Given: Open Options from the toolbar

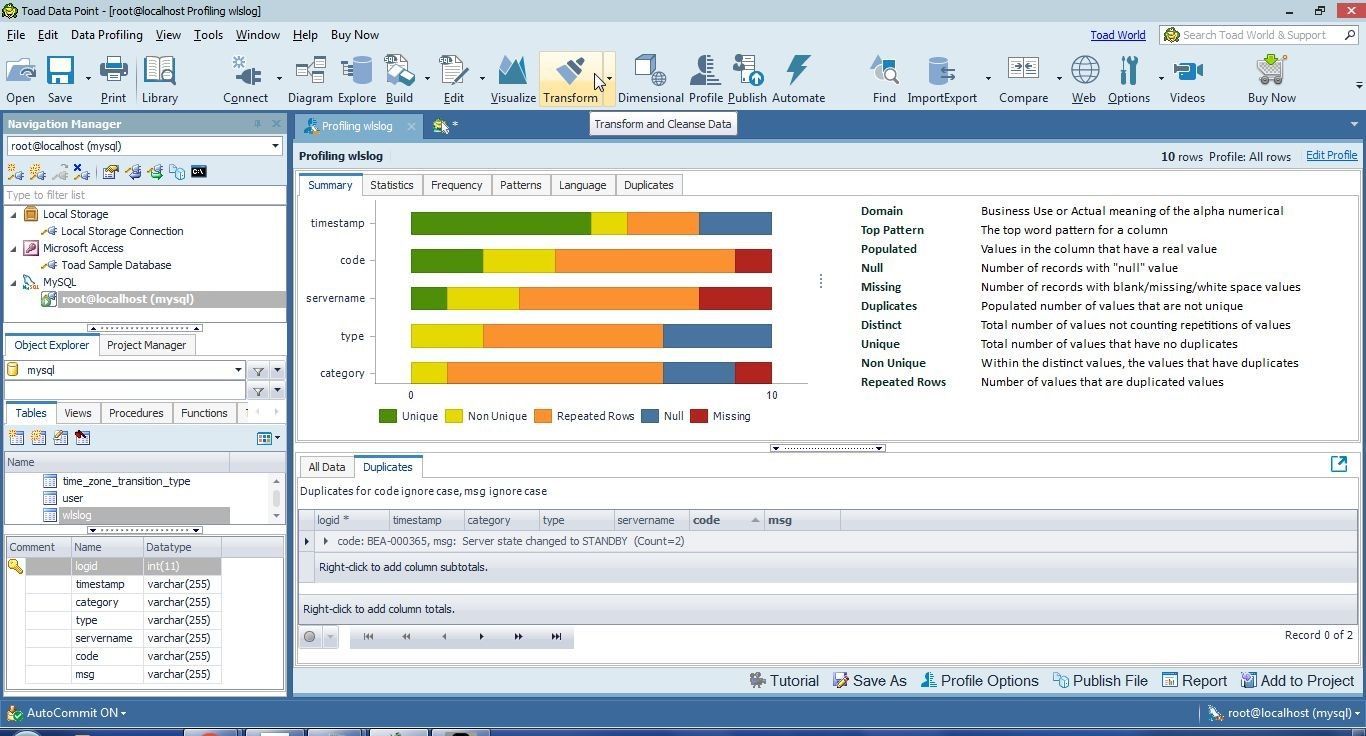Looking at the screenshot, I should [x=1129, y=79].
